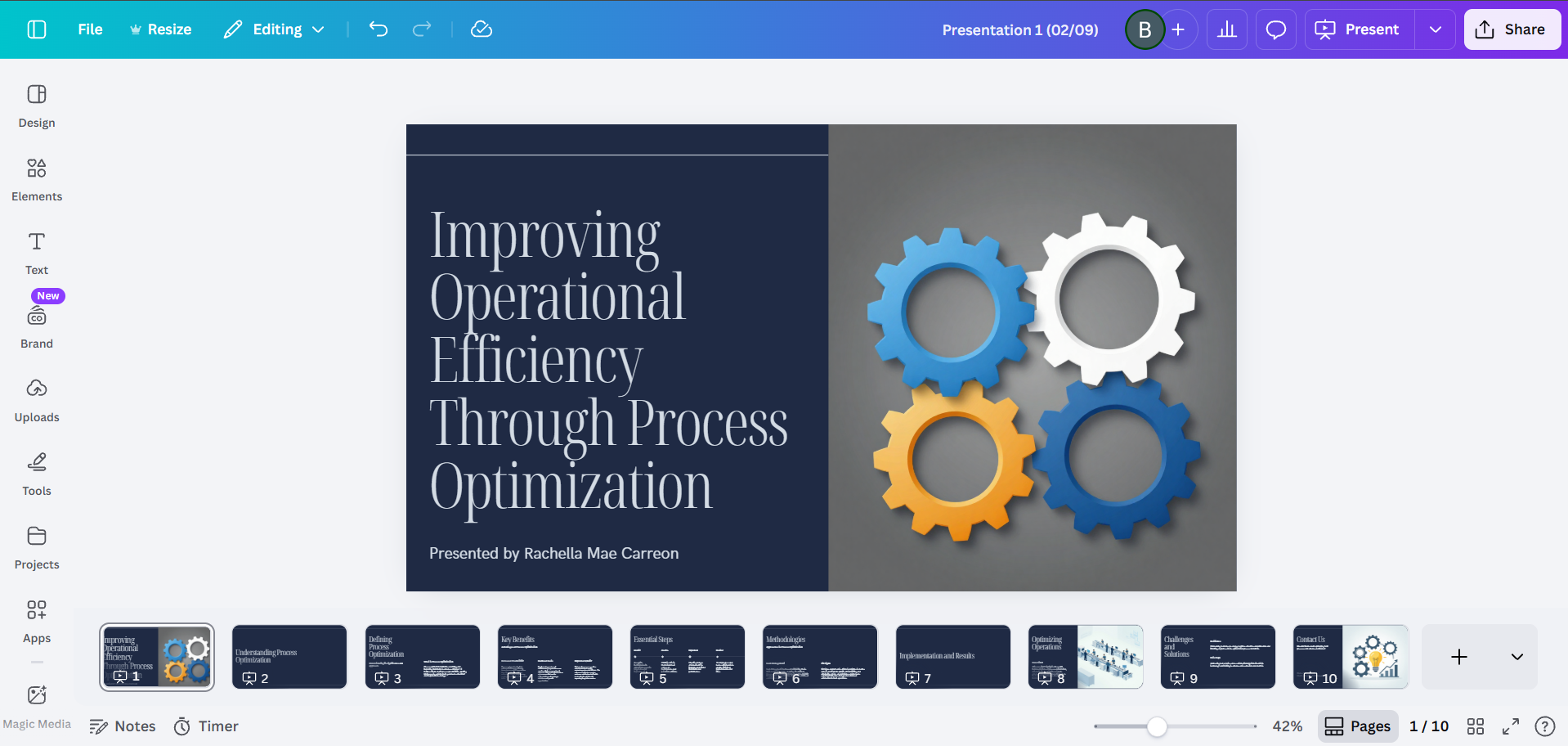The width and height of the screenshot is (1568, 746).
Task: Add a new page with plus
Action: click(x=1459, y=657)
